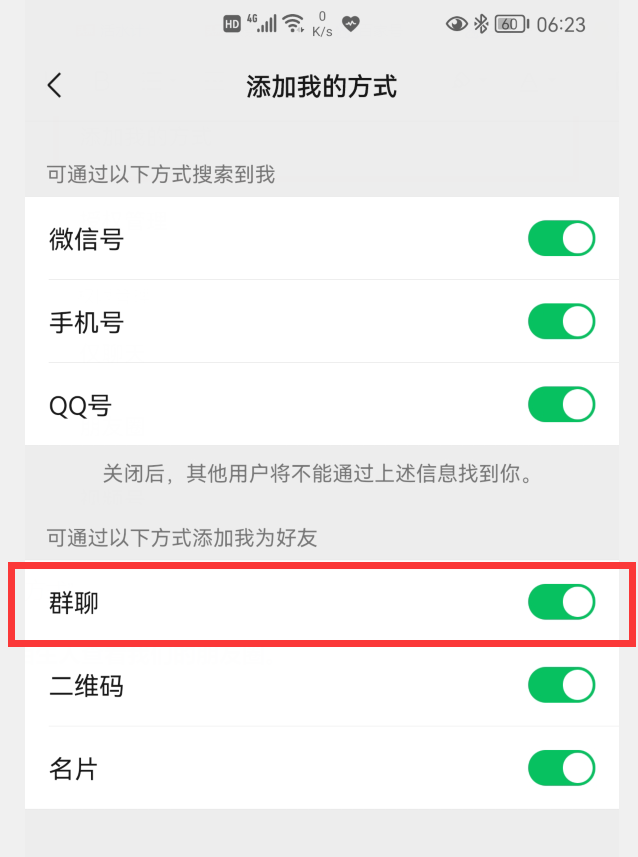
Task: Disable the QQ号 search switch
Action: coord(561,405)
